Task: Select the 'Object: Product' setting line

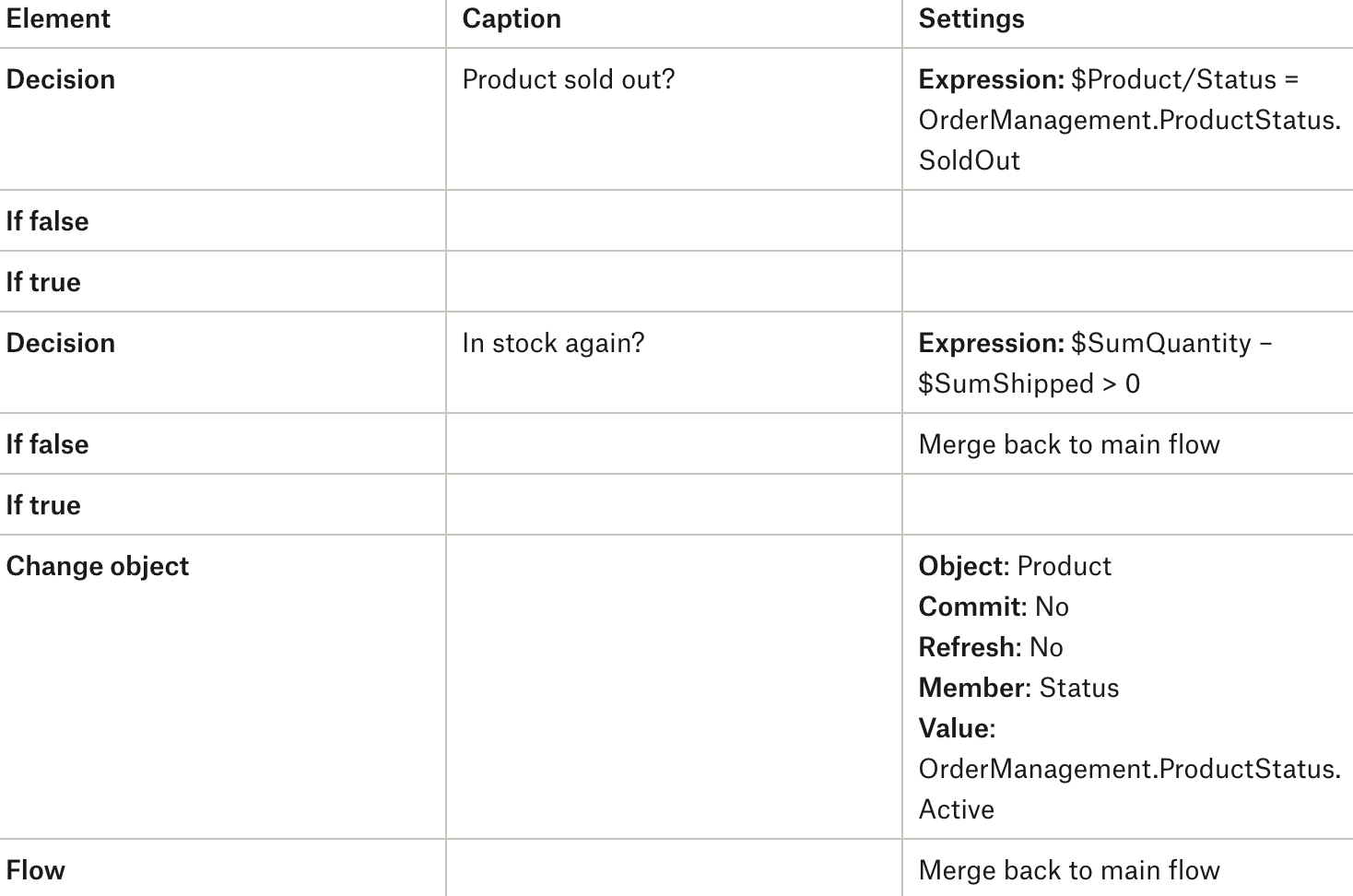Action: point(1015,566)
